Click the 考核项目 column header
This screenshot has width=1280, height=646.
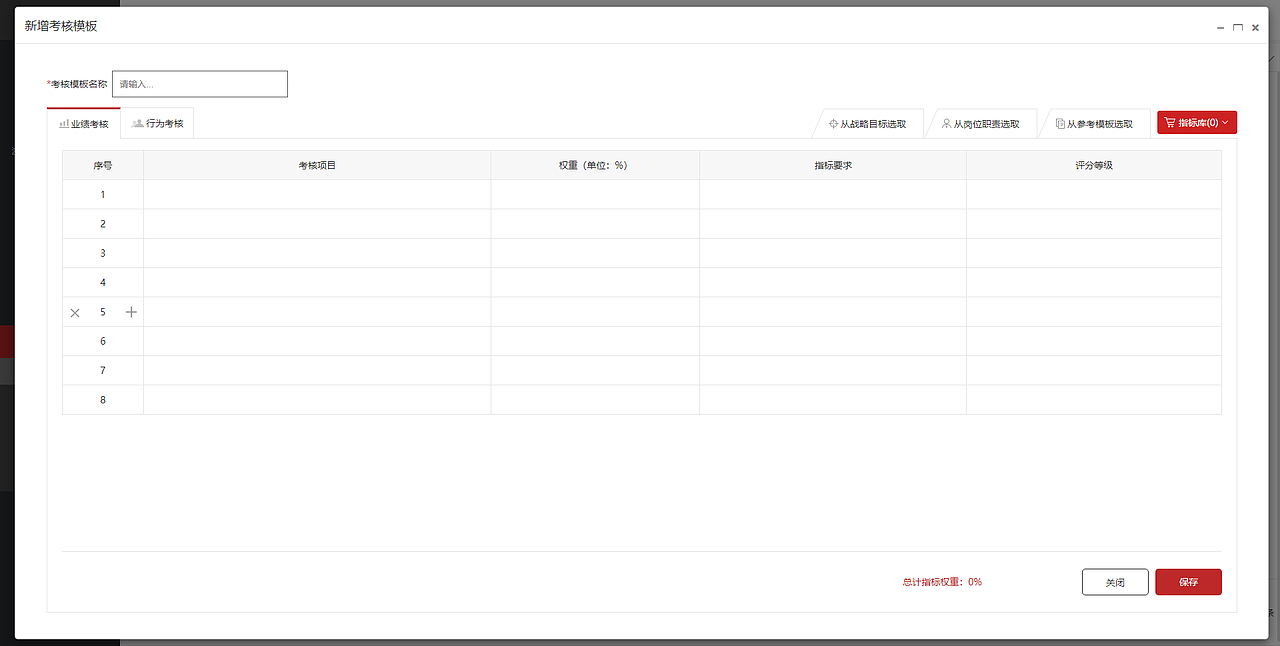click(317, 165)
